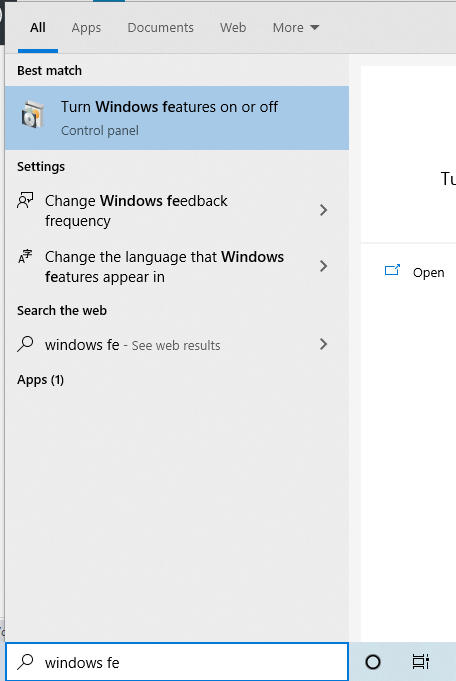Open Cortana from the taskbar circle icon
Image resolution: width=456 pixels, height=681 pixels.
click(x=373, y=662)
